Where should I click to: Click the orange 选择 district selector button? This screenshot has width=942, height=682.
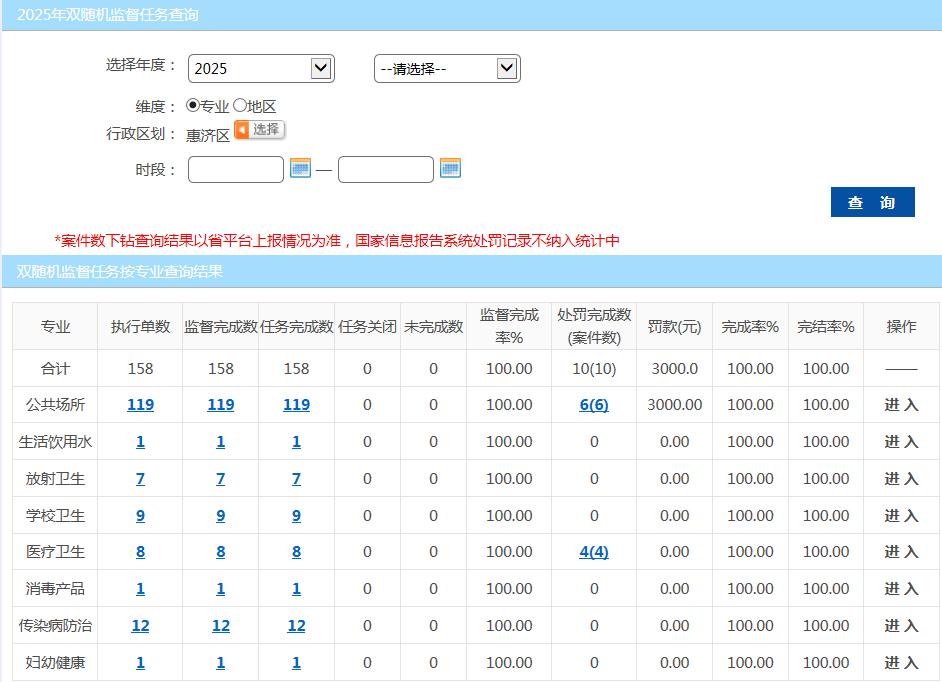(x=260, y=130)
